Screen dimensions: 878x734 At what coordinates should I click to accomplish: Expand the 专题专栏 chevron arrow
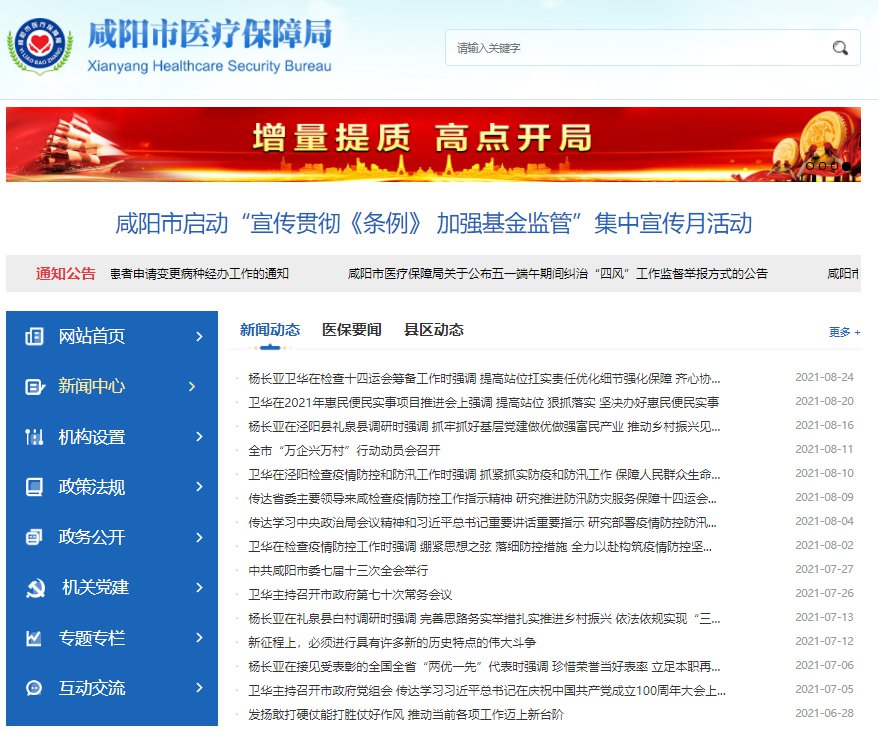point(199,637)
